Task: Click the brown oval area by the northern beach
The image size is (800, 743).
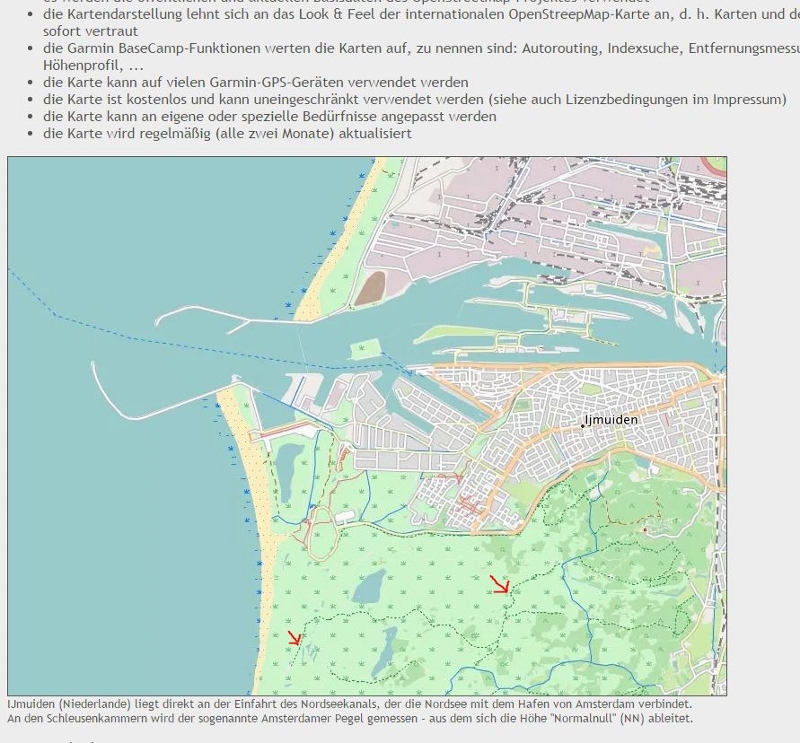Action: click(371, 289)
